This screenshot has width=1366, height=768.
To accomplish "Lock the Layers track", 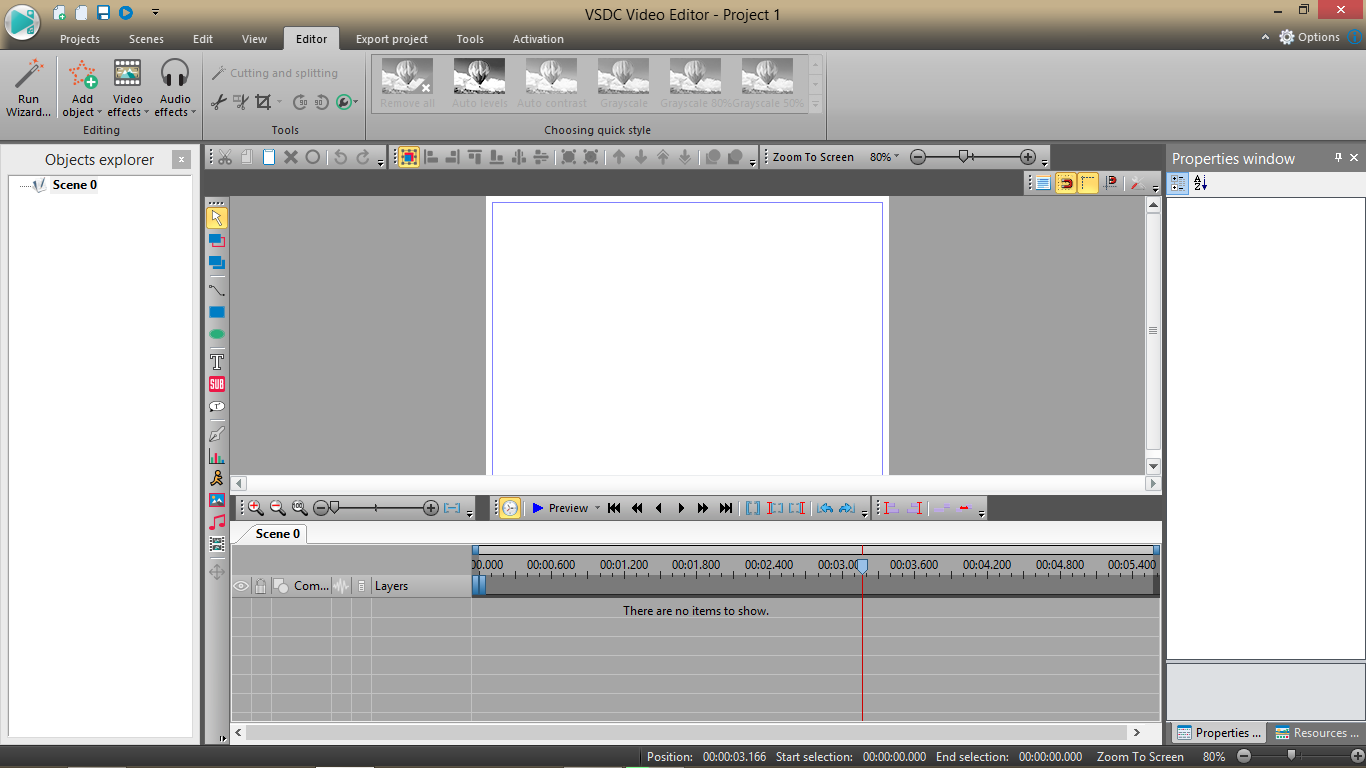I will pos(260,586).
